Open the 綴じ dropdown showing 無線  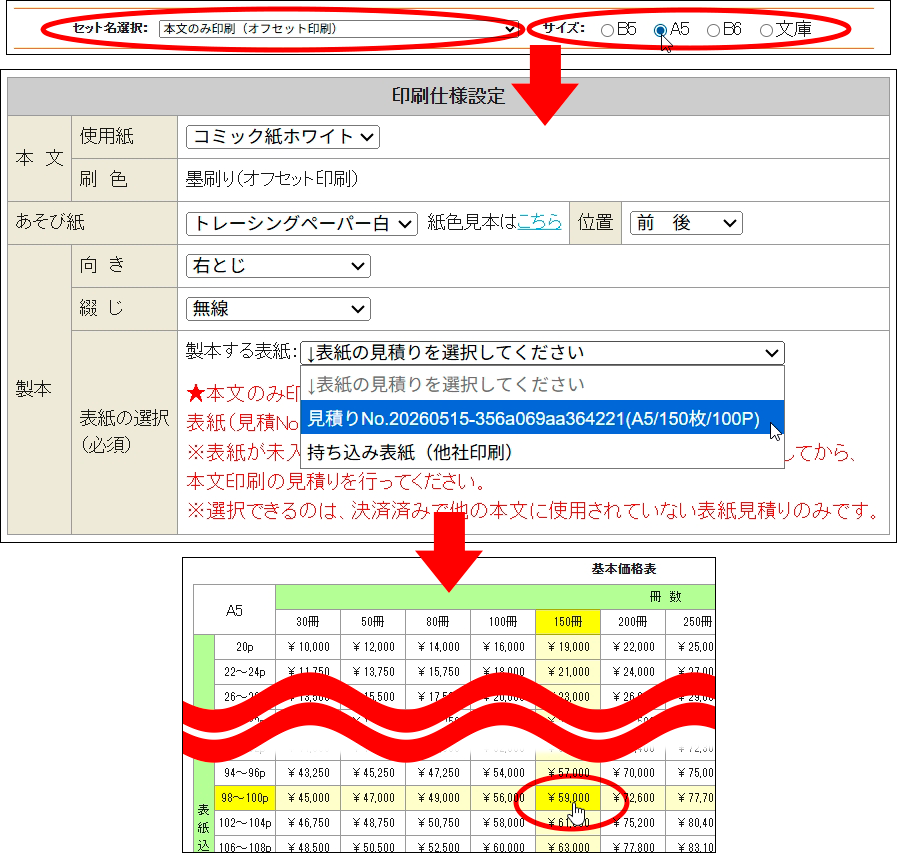pyautogui.click(x=278, y=309)
